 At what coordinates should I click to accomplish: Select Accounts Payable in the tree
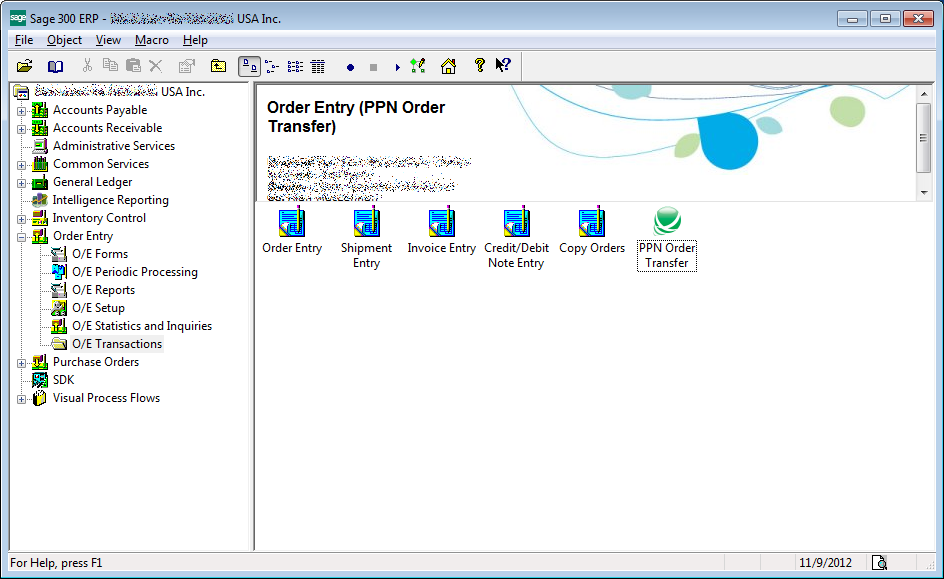tap(100, 110)
